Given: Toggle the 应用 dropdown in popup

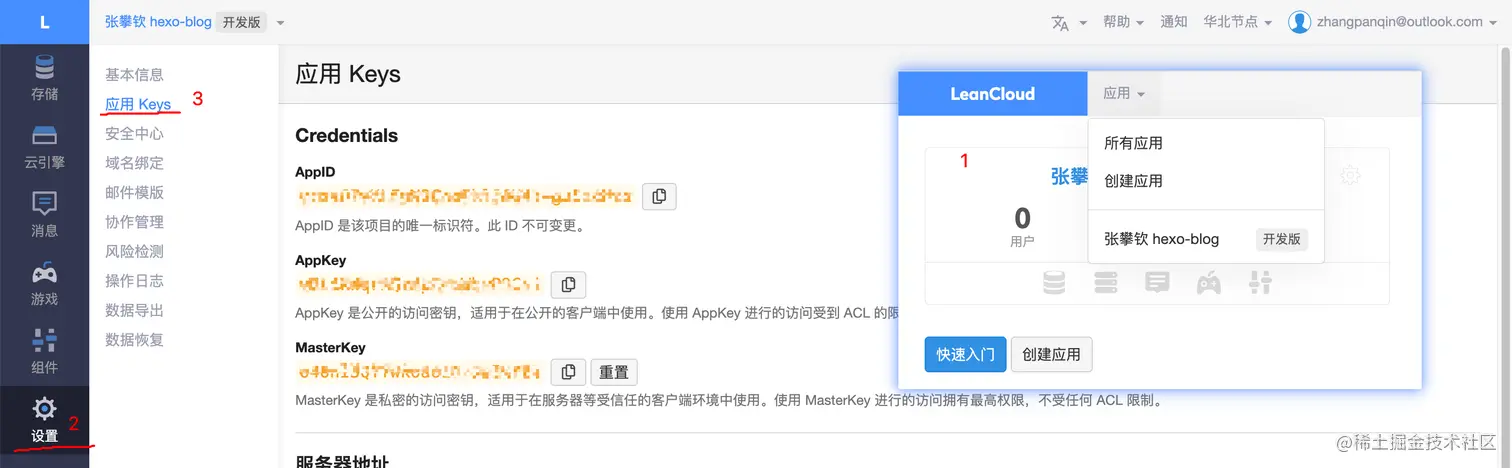Looking at the screenshot, I should tap(1124, 94).
